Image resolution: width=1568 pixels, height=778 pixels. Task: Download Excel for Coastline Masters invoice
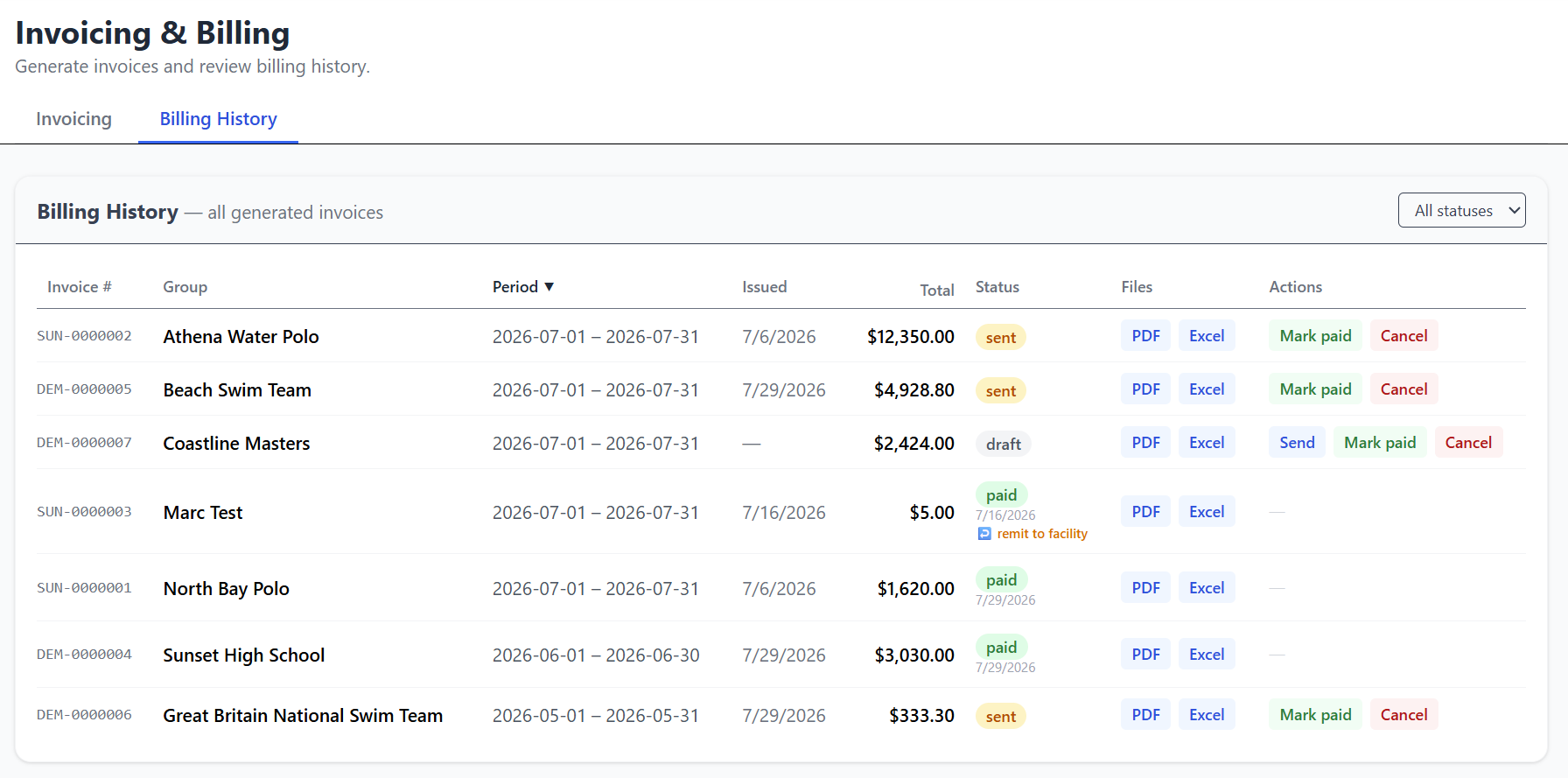click(1207, 443)
